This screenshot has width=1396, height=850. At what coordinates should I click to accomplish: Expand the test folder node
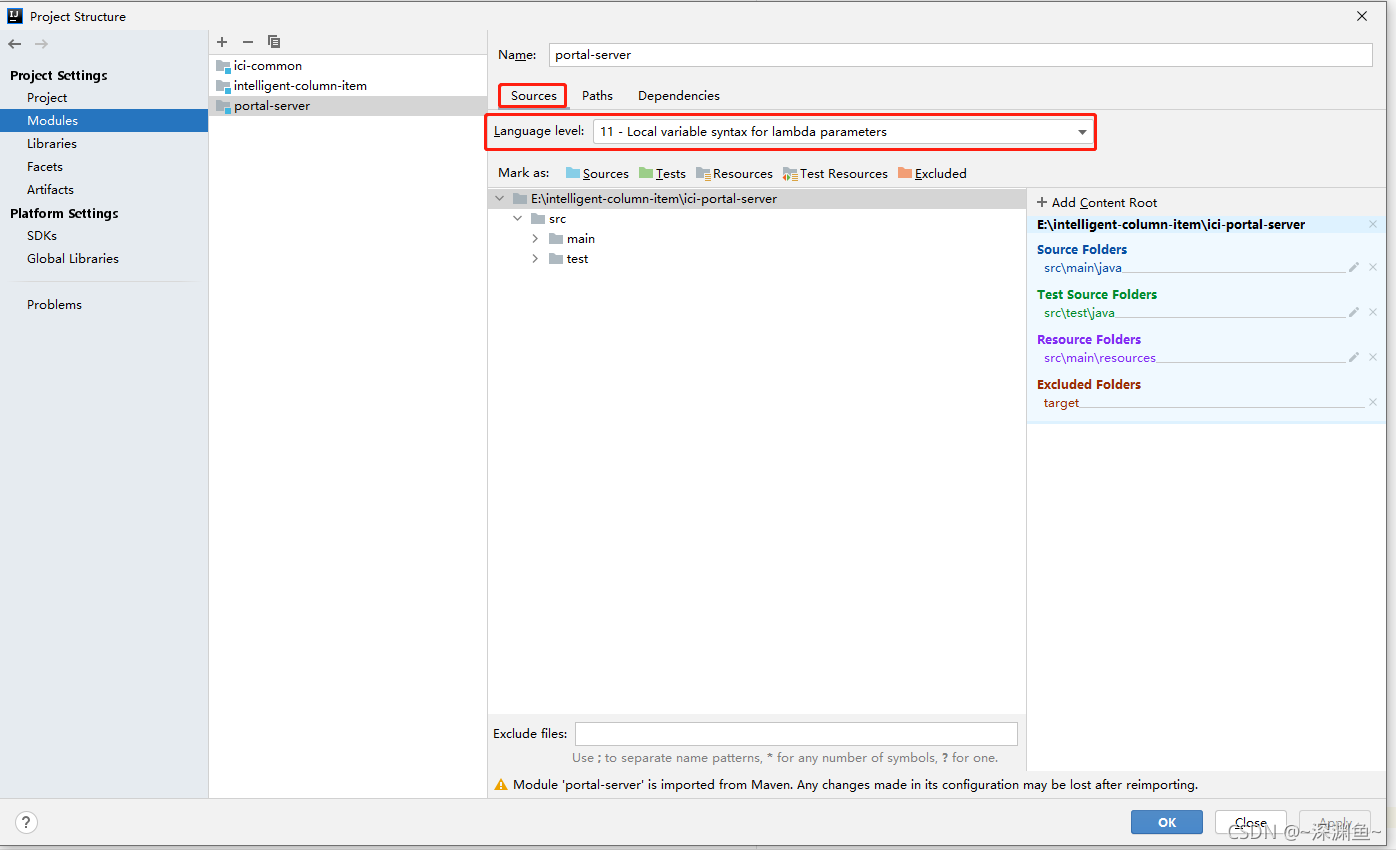(535, 258)
